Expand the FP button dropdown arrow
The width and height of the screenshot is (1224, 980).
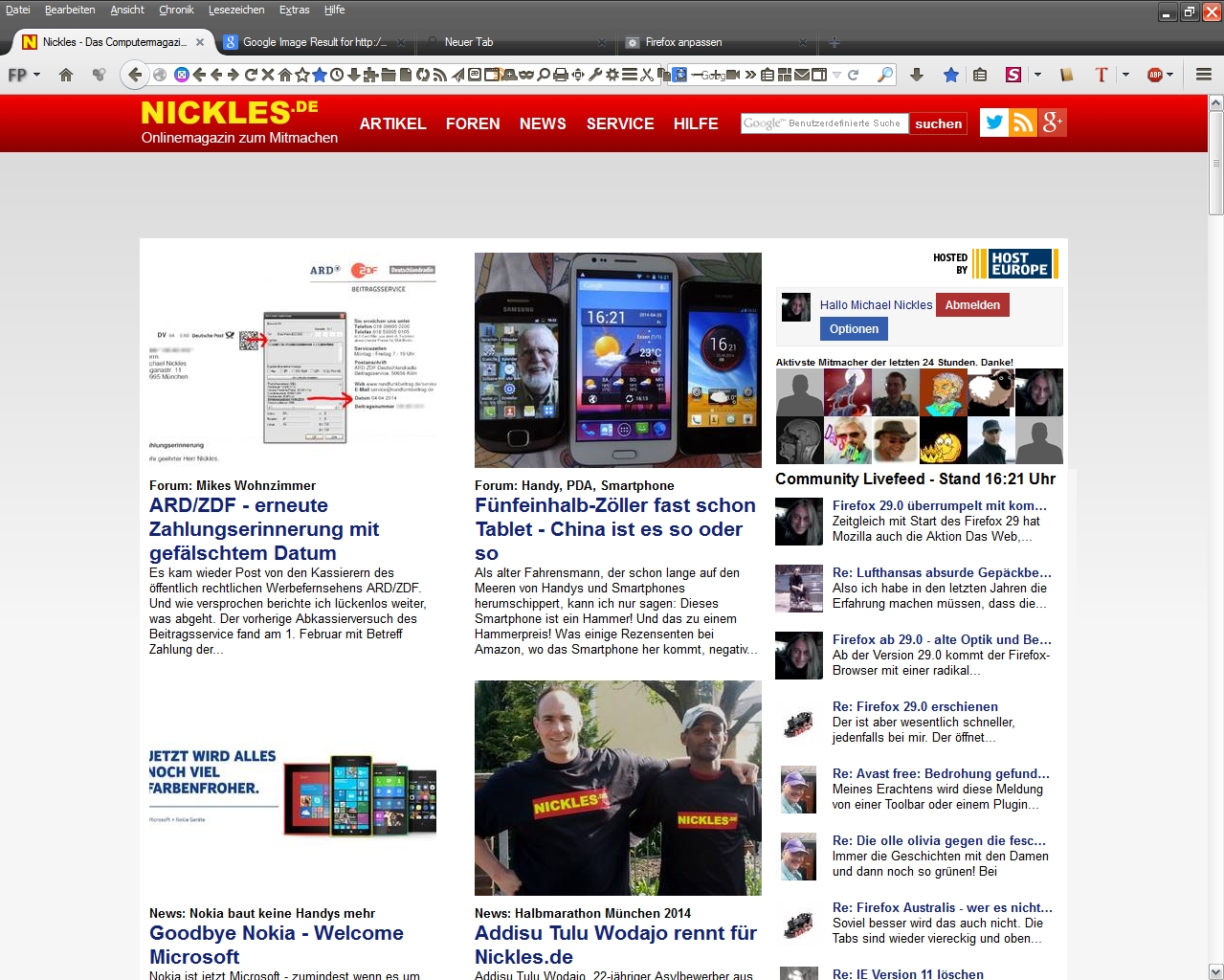37,75
